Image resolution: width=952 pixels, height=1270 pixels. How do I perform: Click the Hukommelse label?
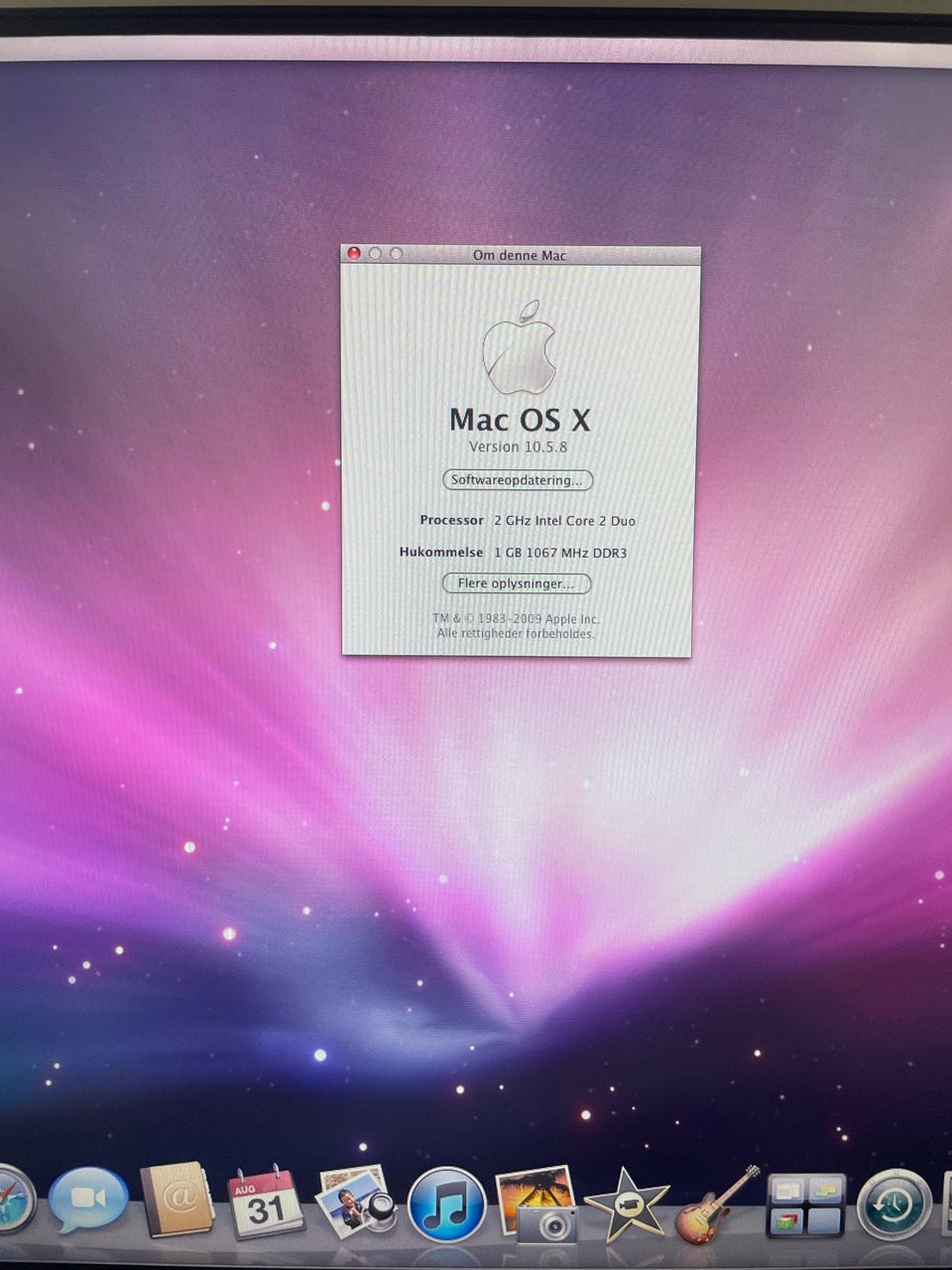coord(441,552)
